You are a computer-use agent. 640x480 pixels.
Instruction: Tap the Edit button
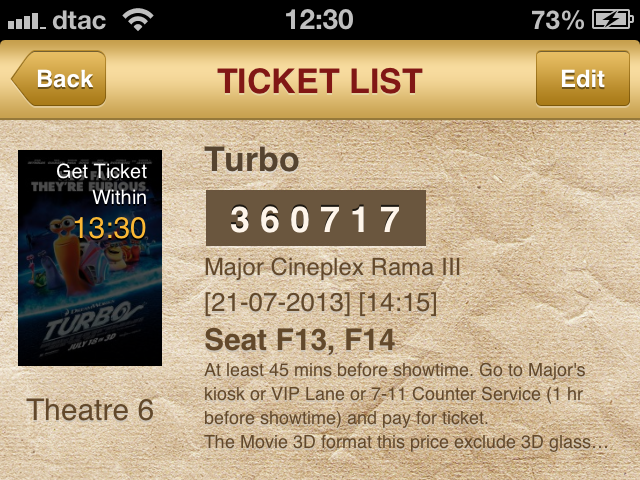pos(582,78)
